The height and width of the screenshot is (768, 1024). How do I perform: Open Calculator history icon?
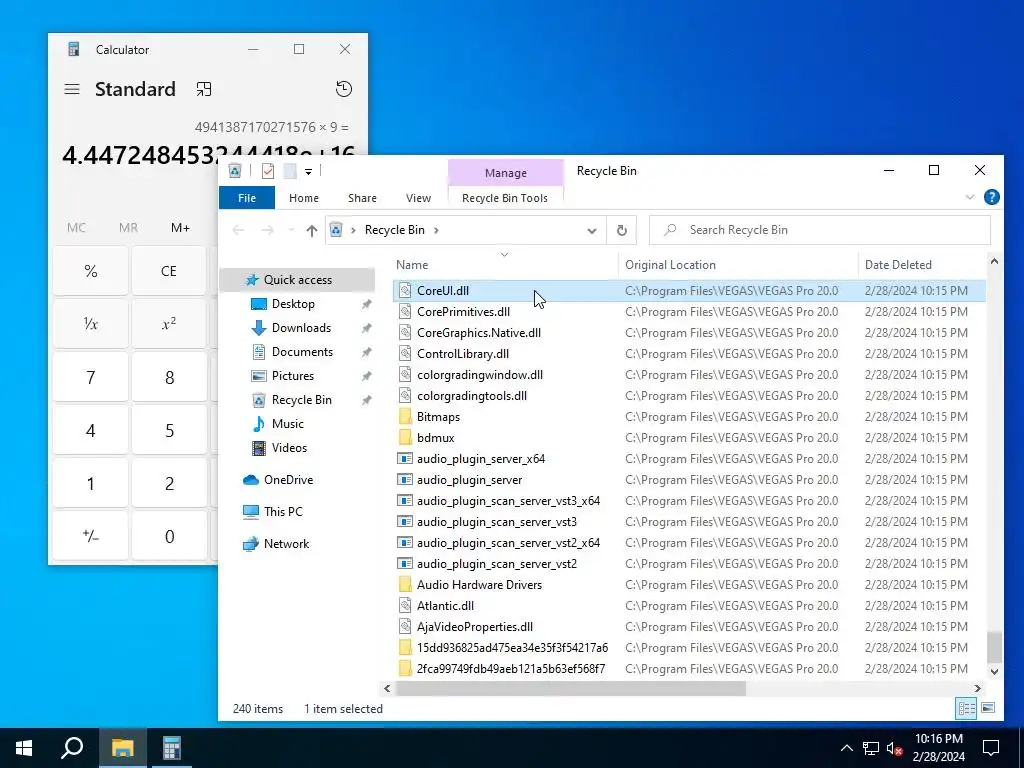344,89
